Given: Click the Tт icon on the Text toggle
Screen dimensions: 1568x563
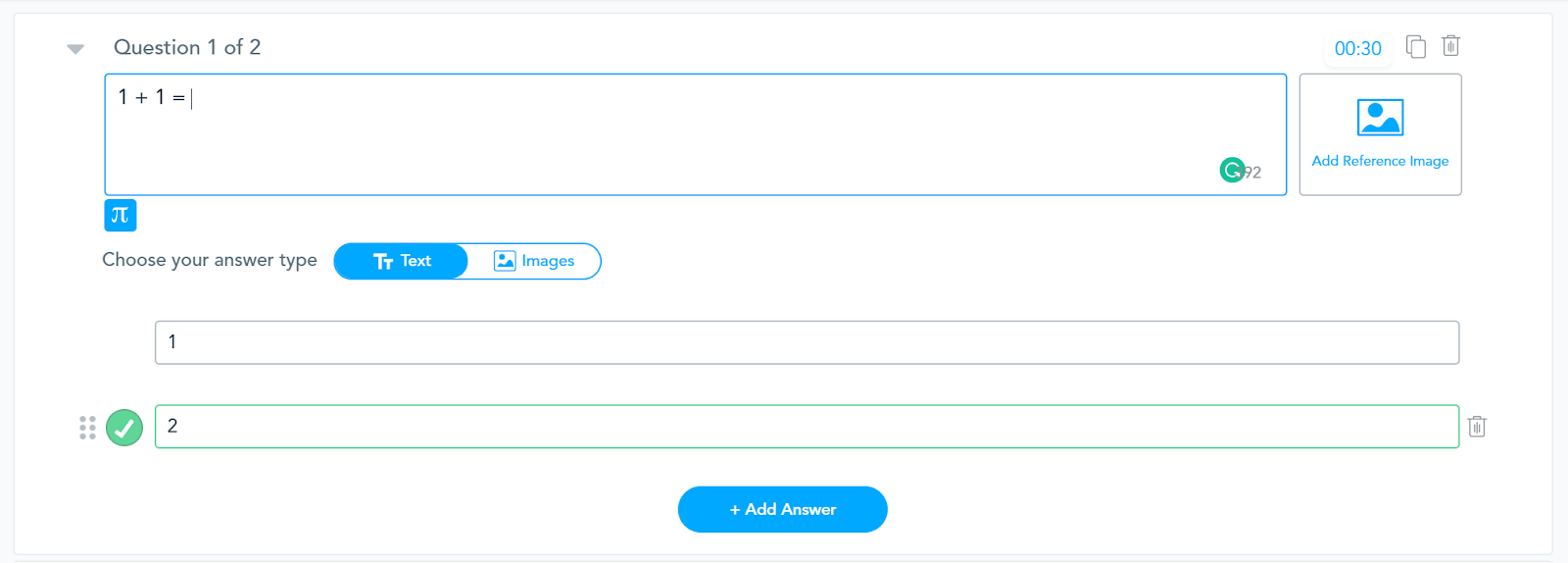Looking at the screenshot, I should point(383,261).
